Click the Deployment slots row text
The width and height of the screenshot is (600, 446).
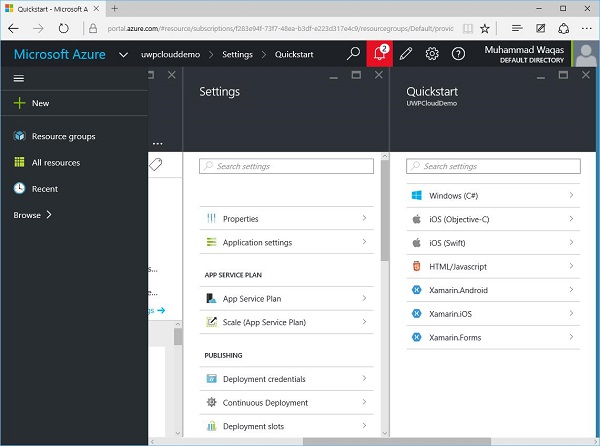coord(253,426)
